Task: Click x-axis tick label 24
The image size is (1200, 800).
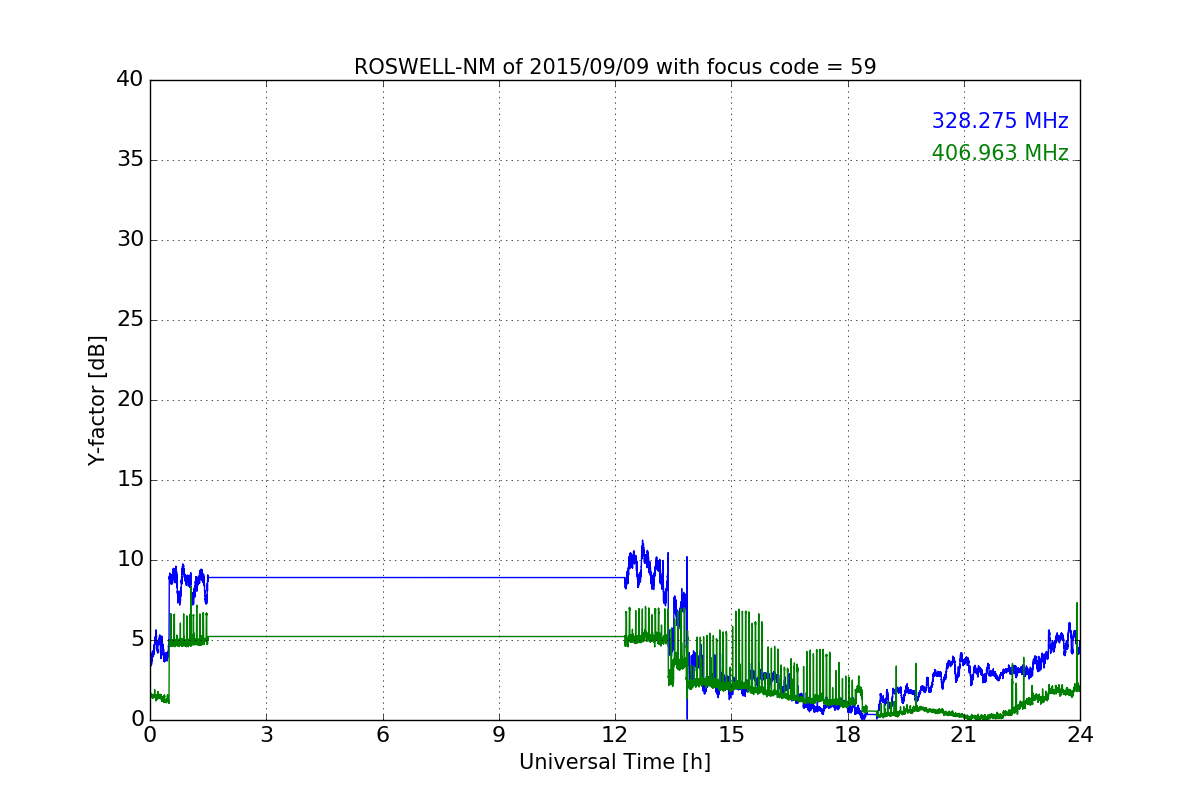Action: [x=1080, y=734]
